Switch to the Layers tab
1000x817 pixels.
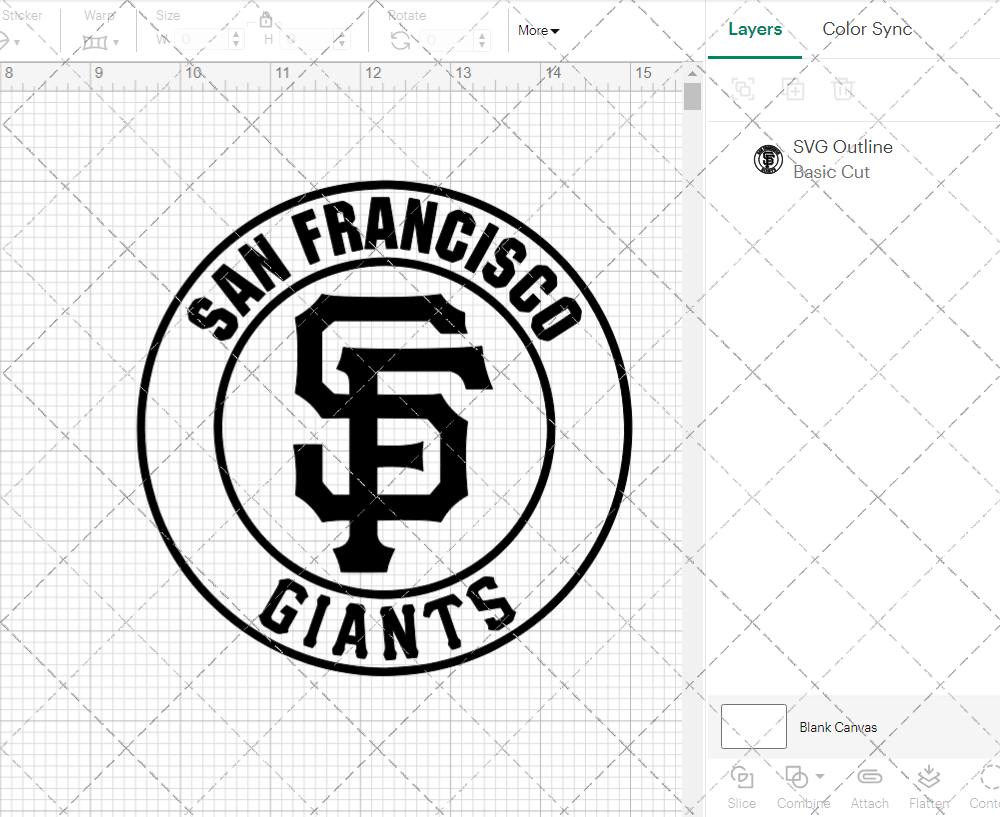(755, 29)
